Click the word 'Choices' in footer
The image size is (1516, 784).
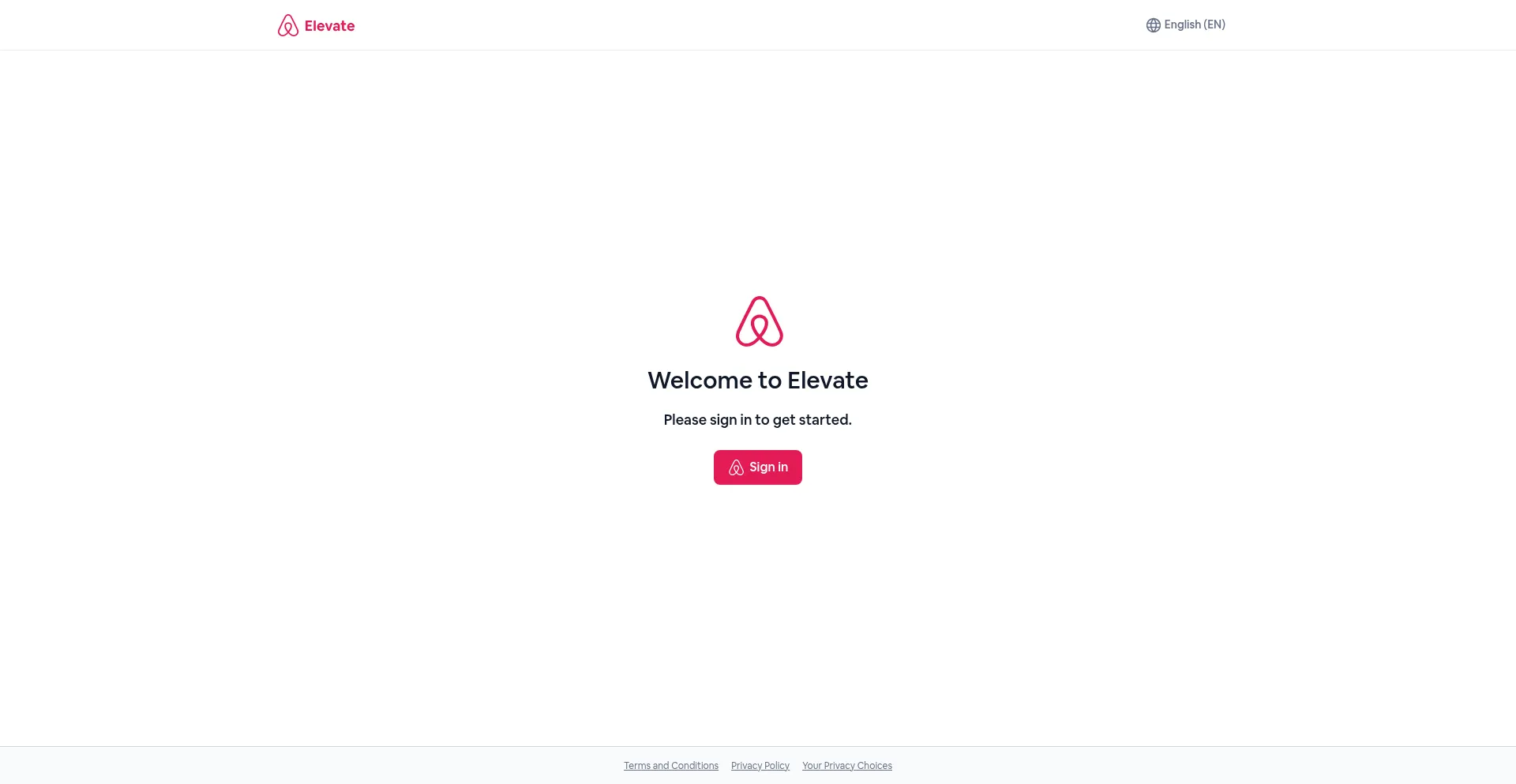[x=875, y=766]
